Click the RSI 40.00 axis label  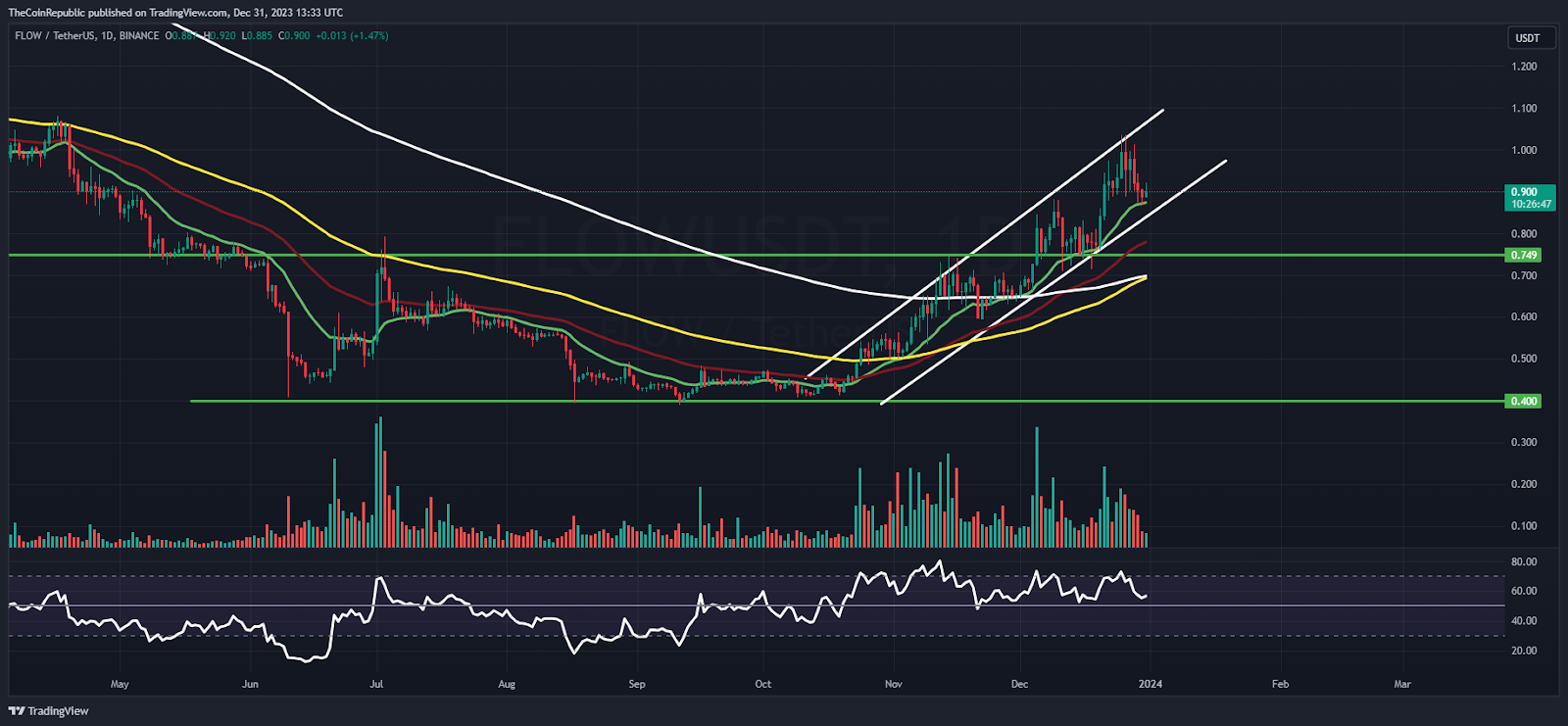coord(1524,621)
